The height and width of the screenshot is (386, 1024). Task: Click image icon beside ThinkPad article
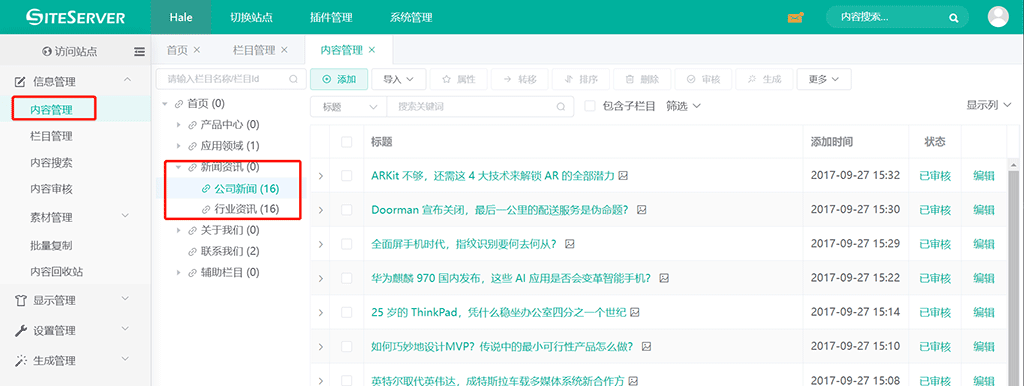click(x=635, y=312)
